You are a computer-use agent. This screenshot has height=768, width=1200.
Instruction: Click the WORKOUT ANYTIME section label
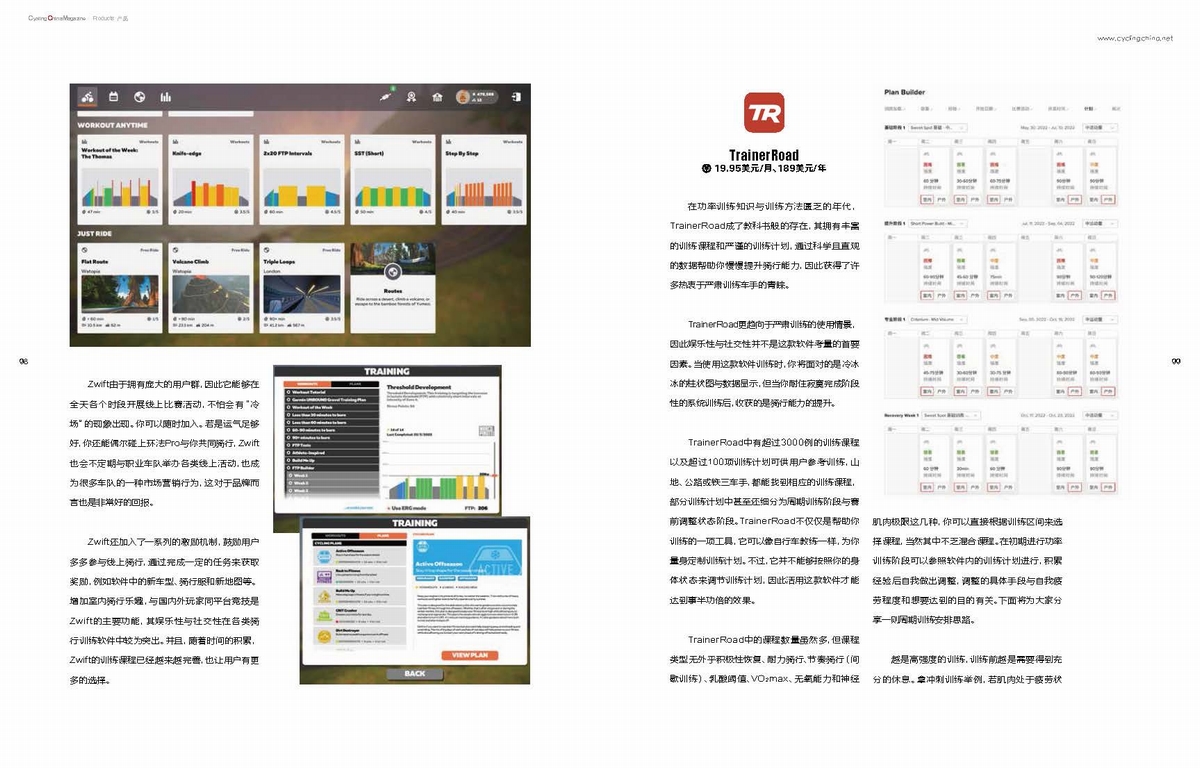coord(113,125)
